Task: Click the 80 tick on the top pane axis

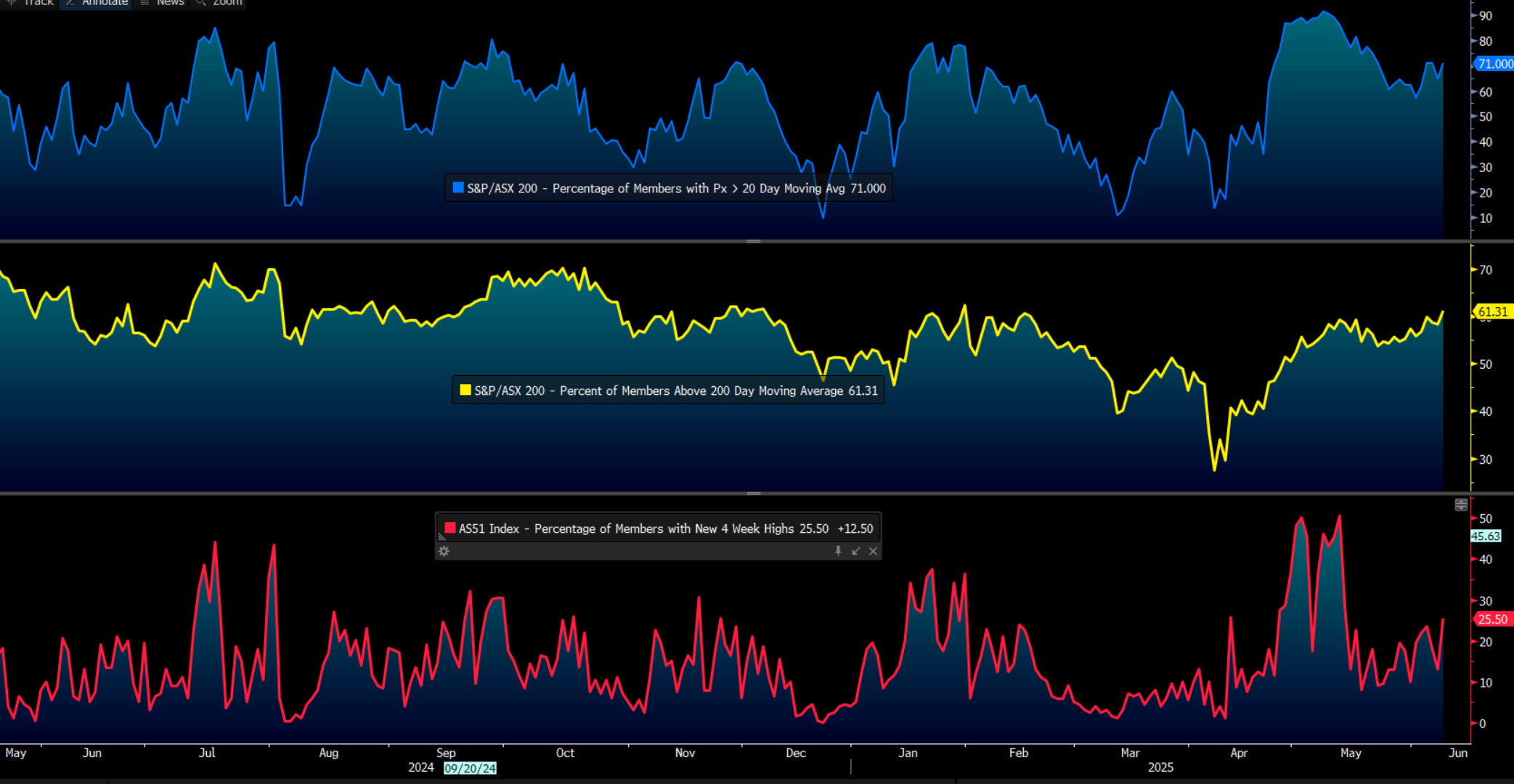Action: (x=1486, y=41)
